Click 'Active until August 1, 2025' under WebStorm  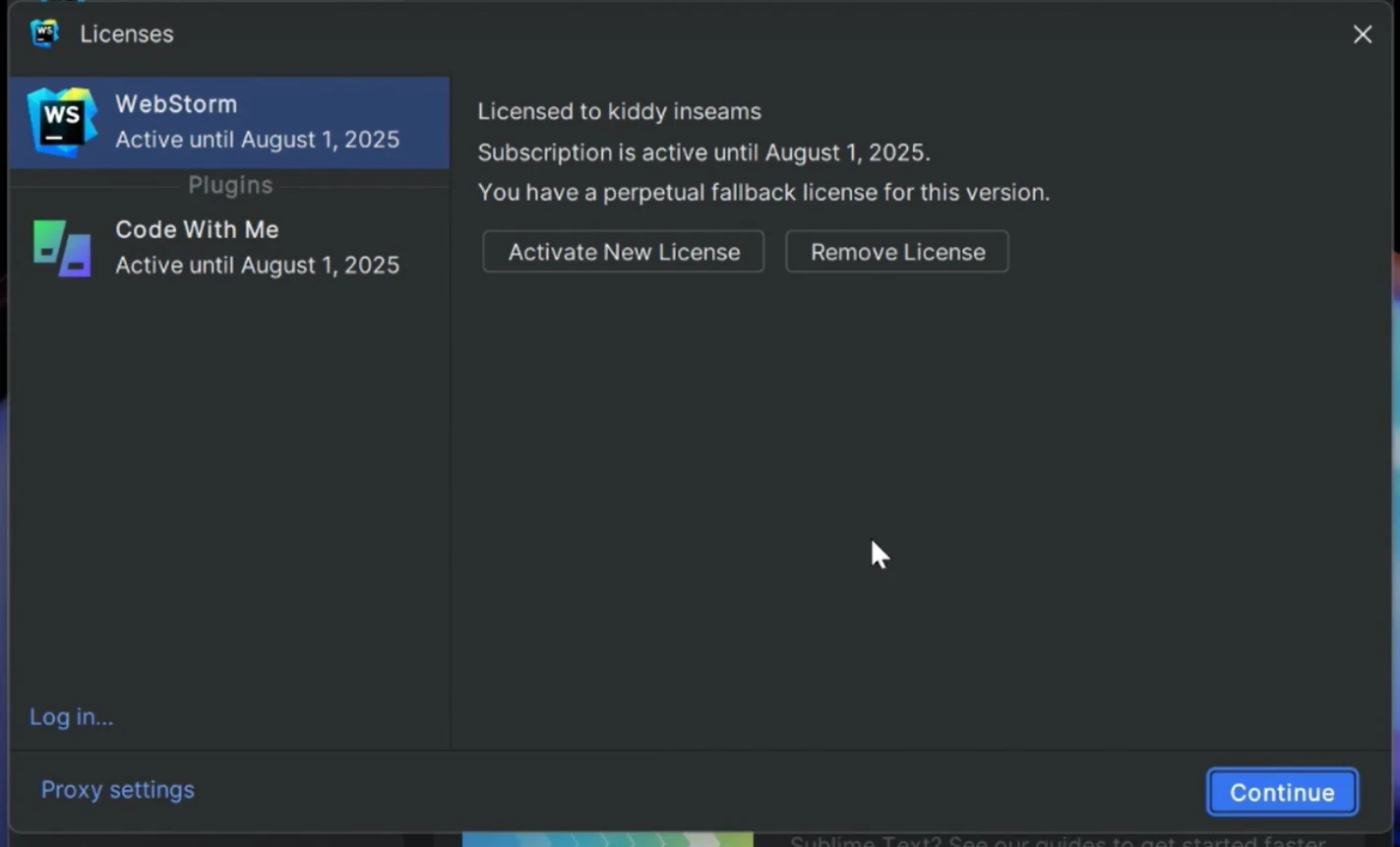258,140
